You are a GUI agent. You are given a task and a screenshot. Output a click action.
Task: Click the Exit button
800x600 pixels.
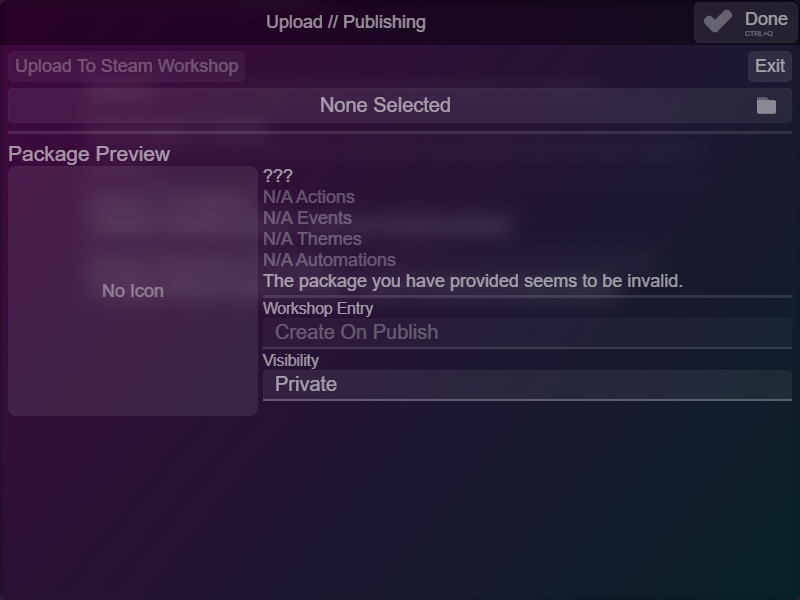pos(770,66)
